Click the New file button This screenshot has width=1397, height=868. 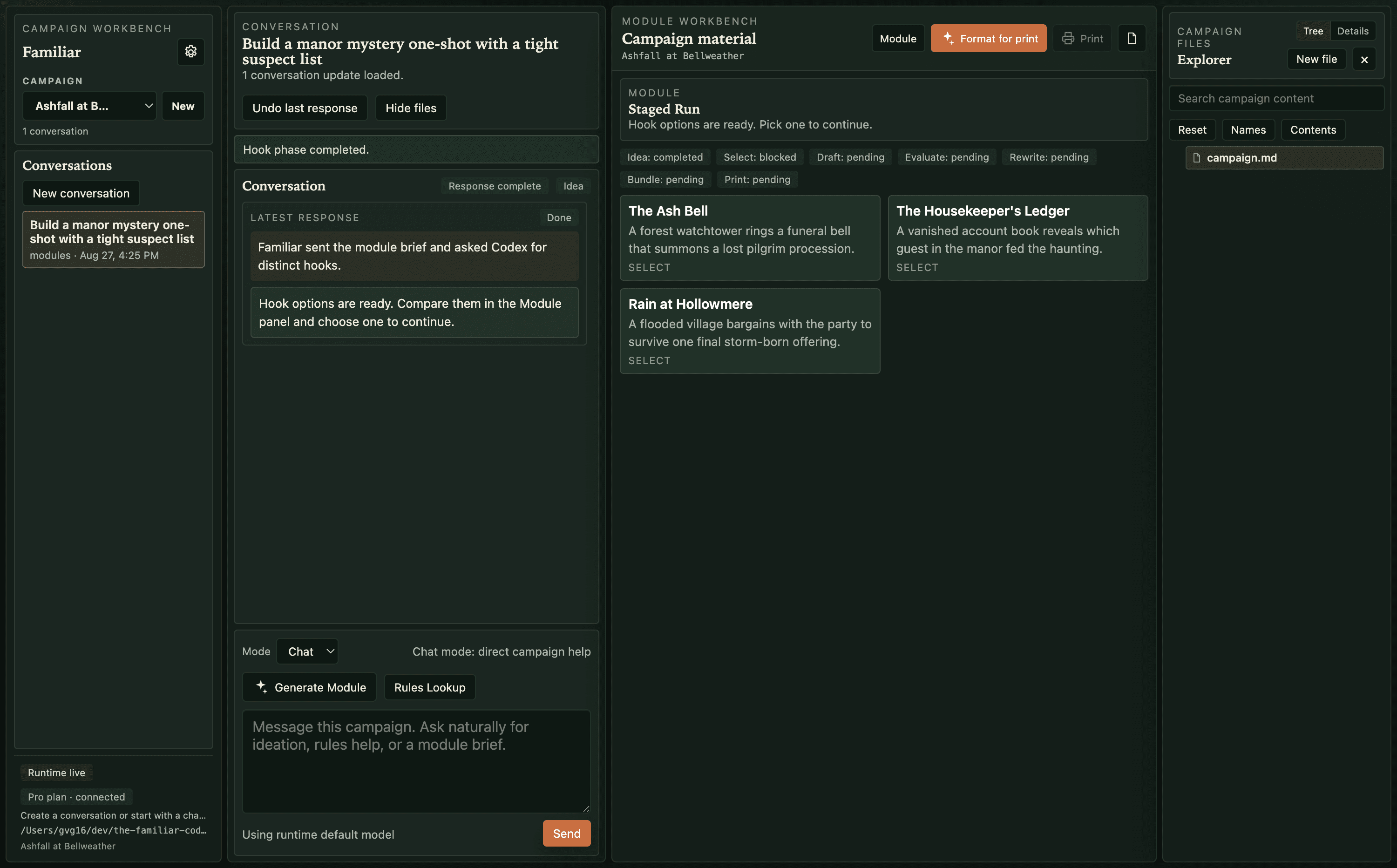(x=1316, y=59)
